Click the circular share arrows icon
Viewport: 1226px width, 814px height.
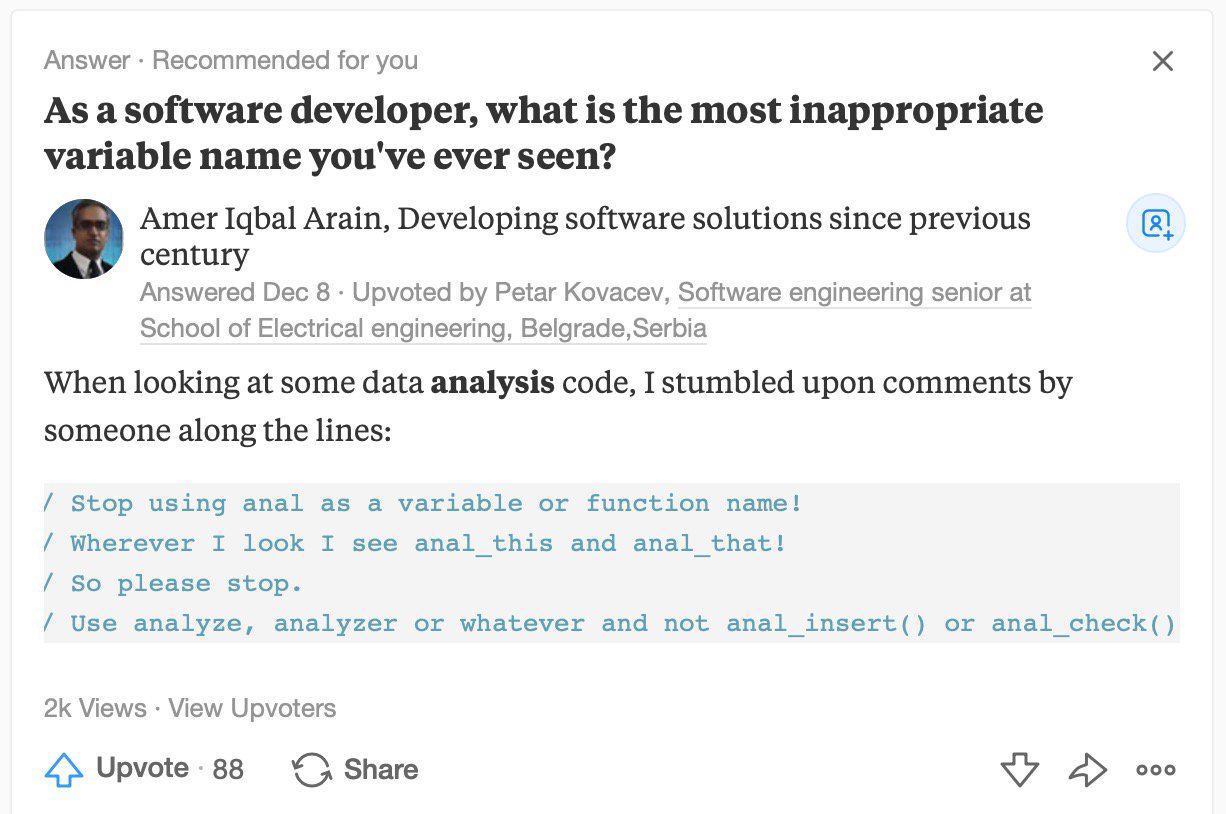coord(311,770)
